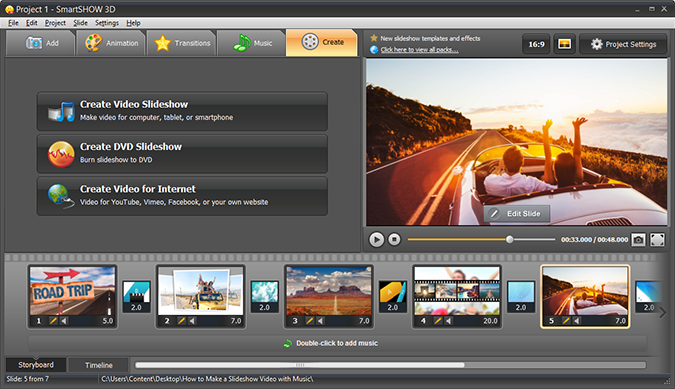Toggle the sound icon on slide 2
This screenshot has width=675, height=389.
(192, 321)
